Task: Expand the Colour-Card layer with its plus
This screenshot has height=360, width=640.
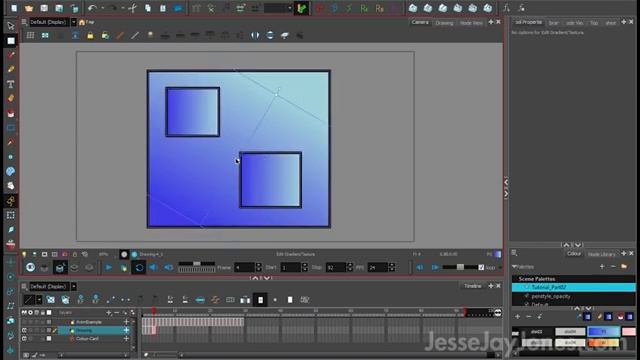Action: 127,338
